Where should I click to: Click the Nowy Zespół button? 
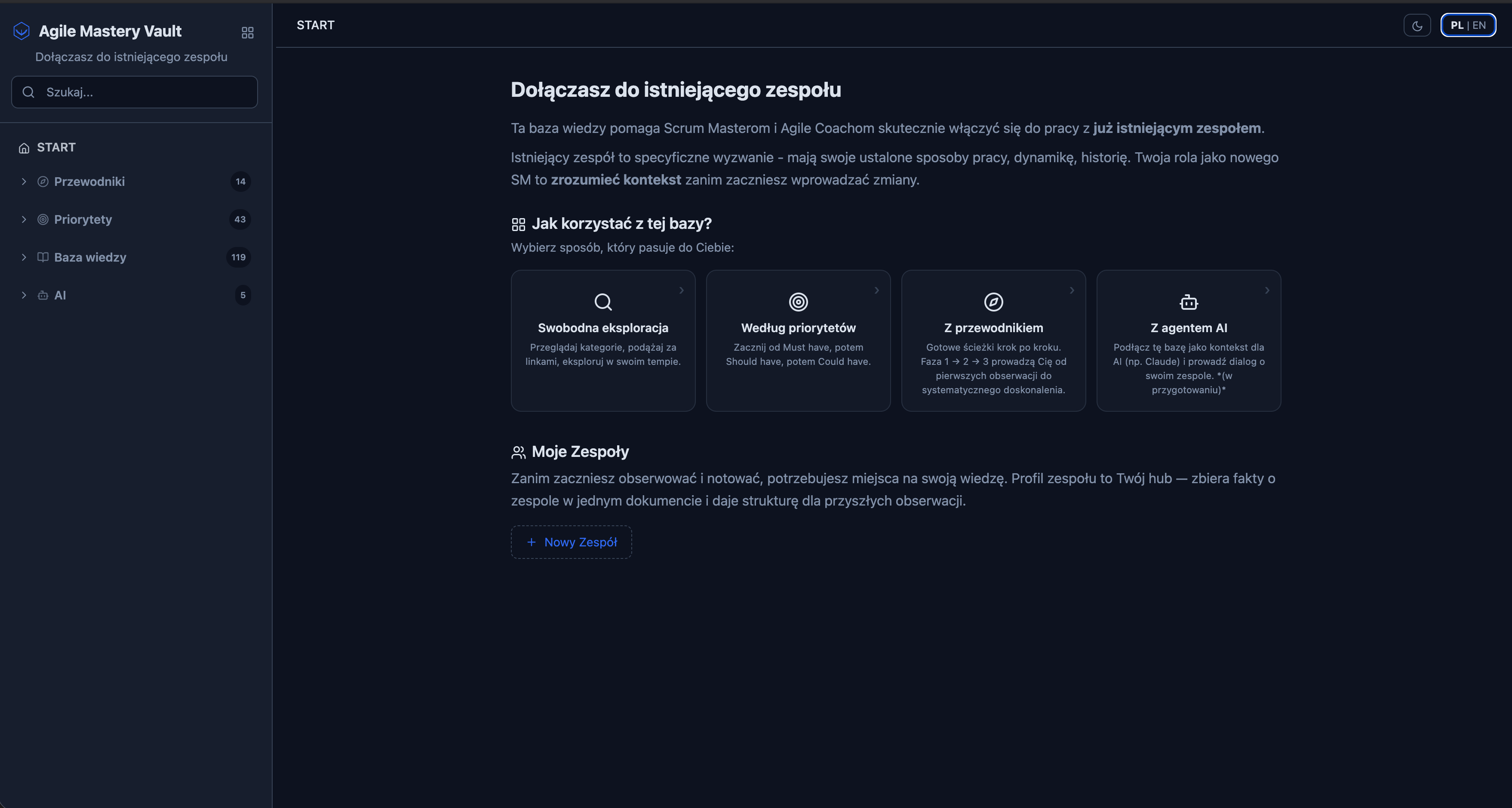coord(571,542)
